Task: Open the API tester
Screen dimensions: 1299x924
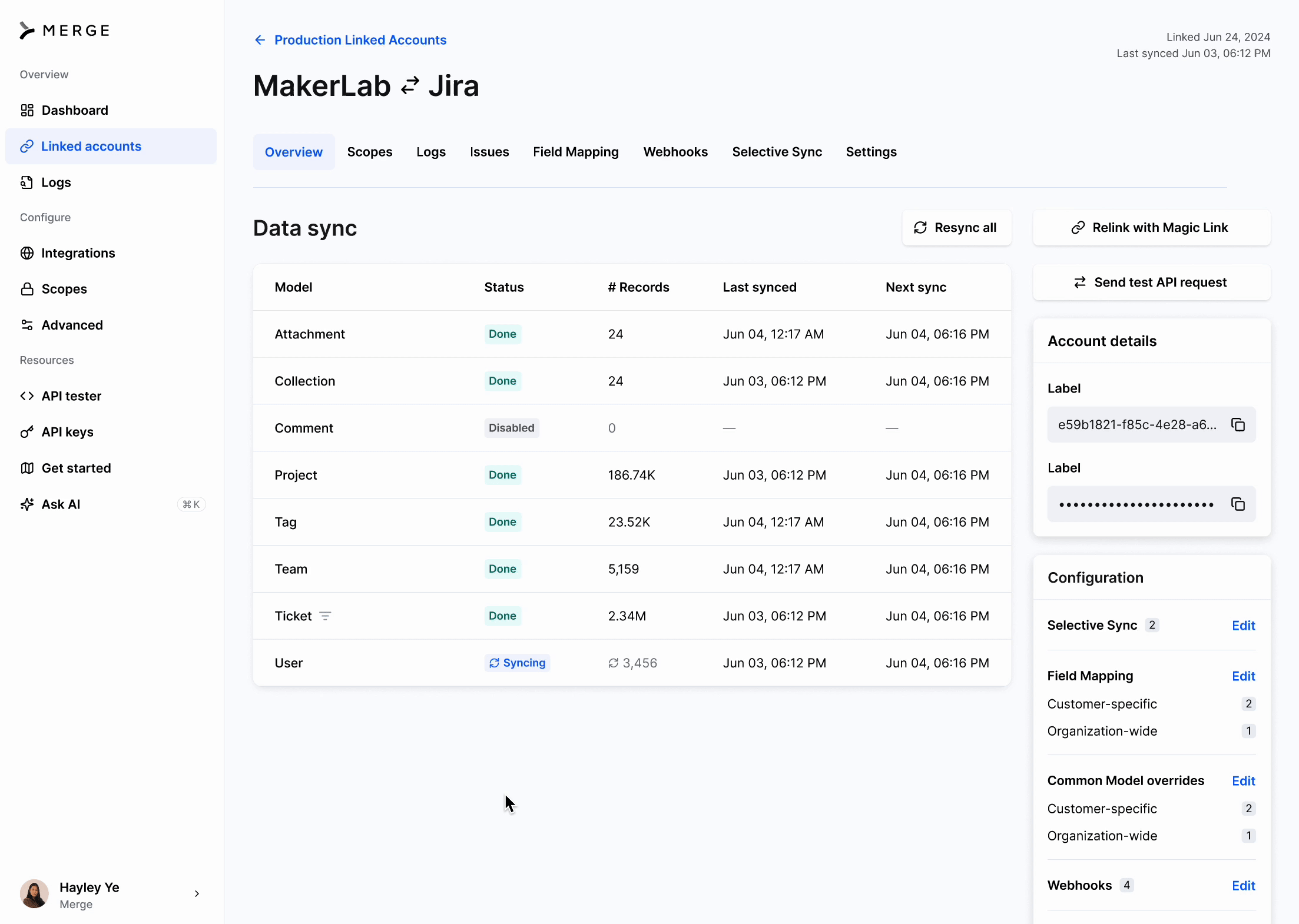Action: 111,396
